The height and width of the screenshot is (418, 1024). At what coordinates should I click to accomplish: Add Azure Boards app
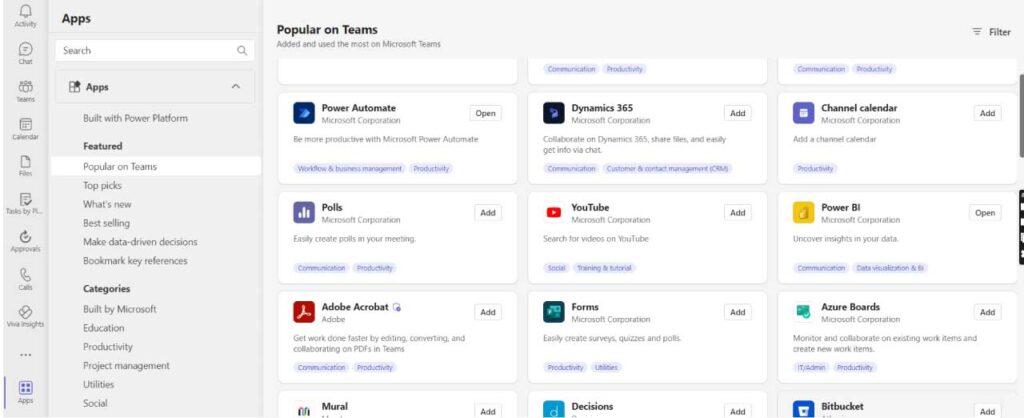tap(987, 312)
